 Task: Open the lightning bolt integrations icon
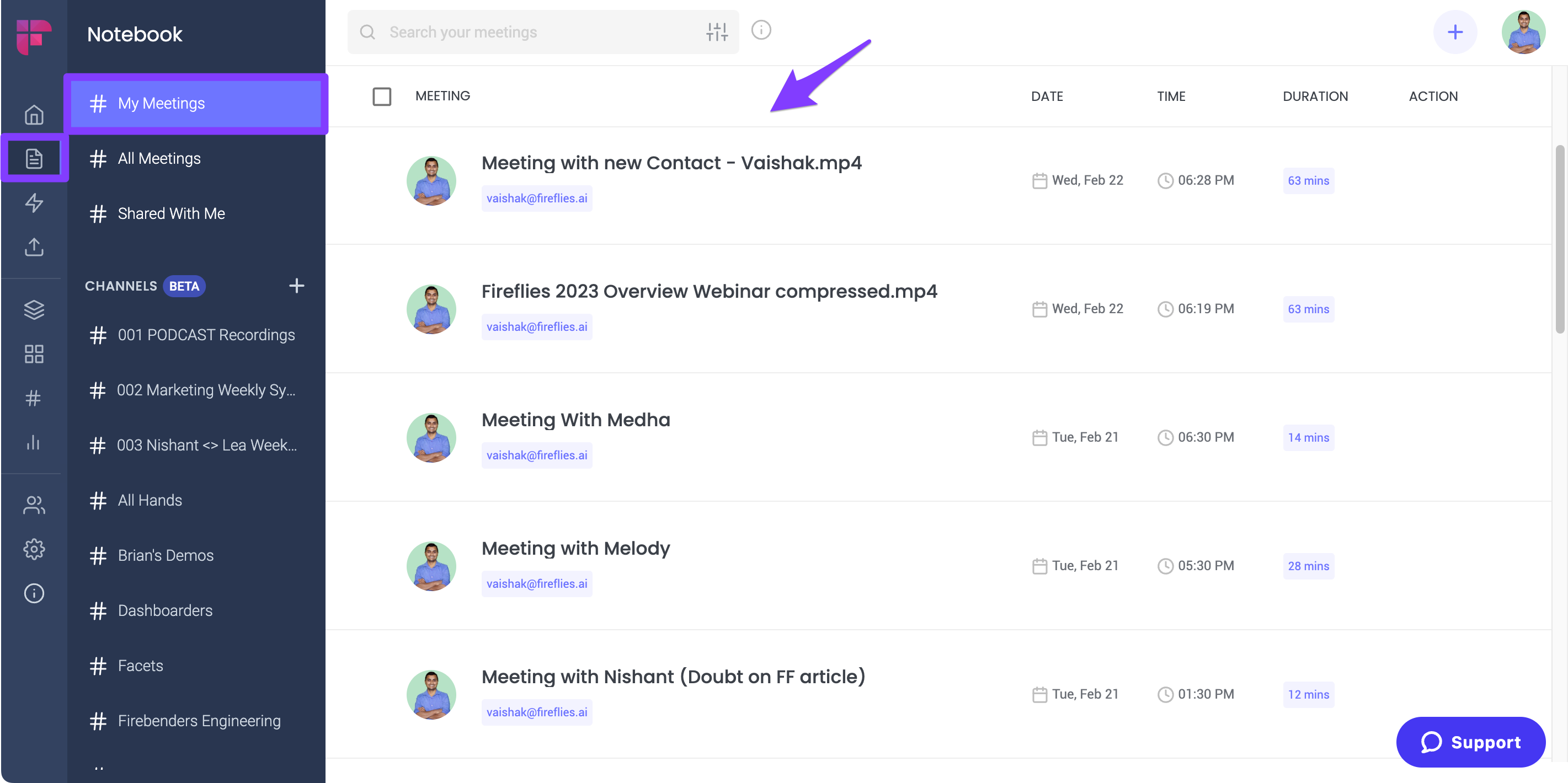[x=34, y=202]
